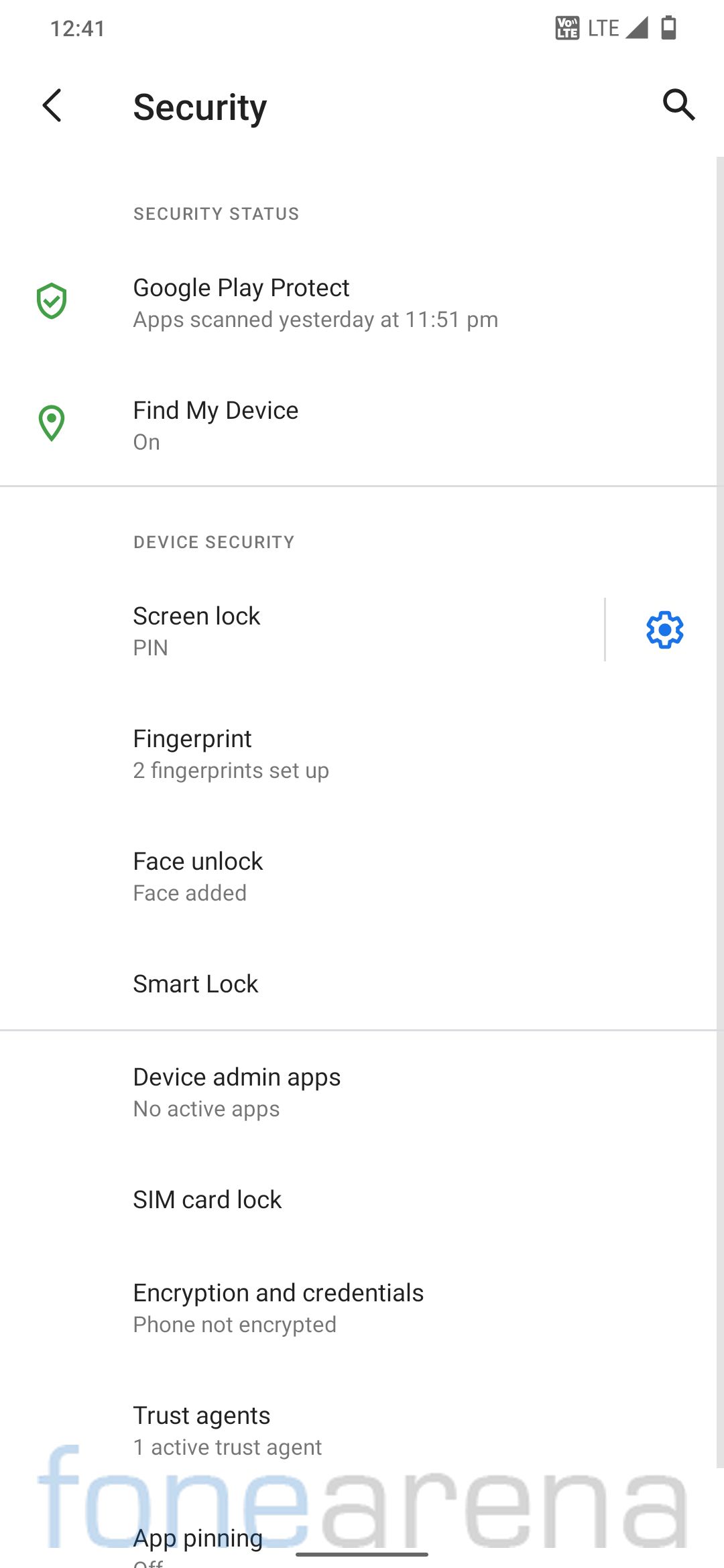Image resolution: width=724 pixels, height=1568 pixels.
Task: Open Encryption and credentials
Action: (278, 1307)
